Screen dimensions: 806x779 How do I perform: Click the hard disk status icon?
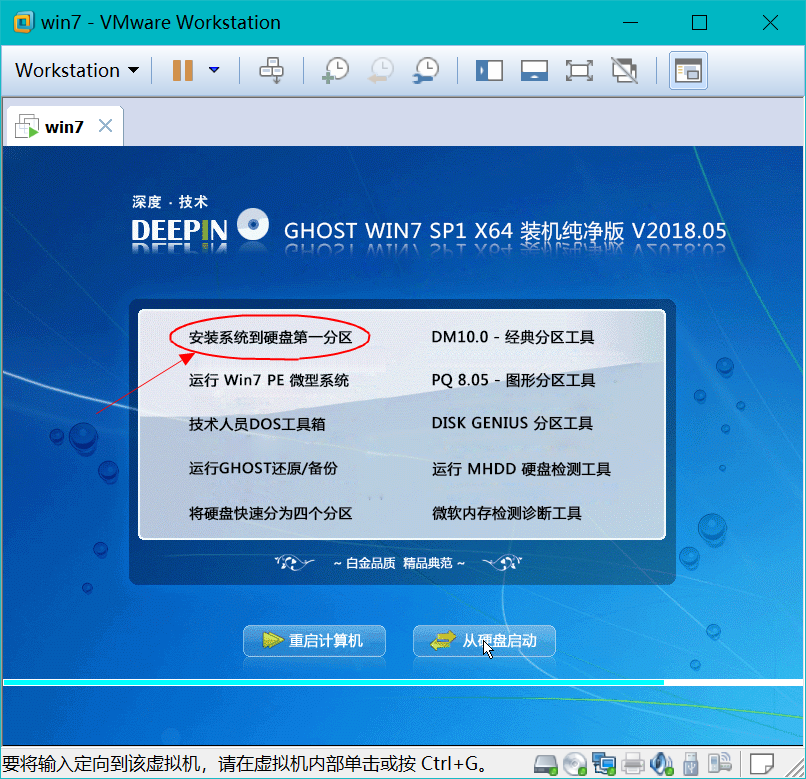point(545,764)
